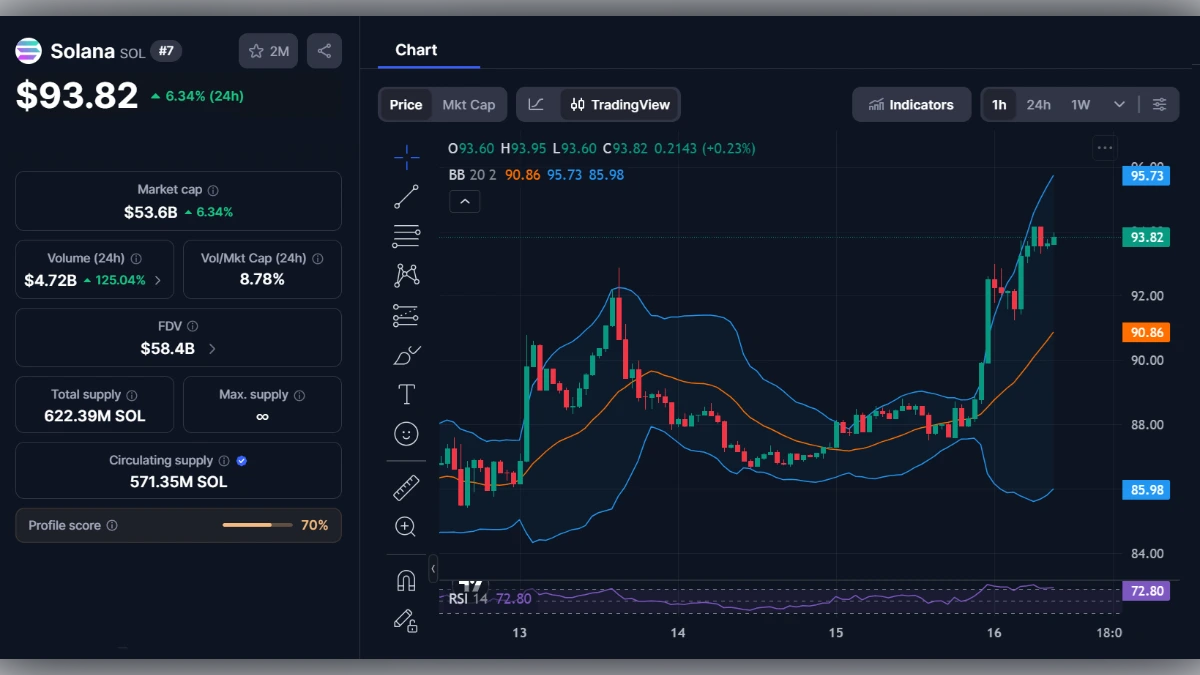Open the timeframe dropdown chevron
1200x675 pixels.
[x=1119, y=104]
